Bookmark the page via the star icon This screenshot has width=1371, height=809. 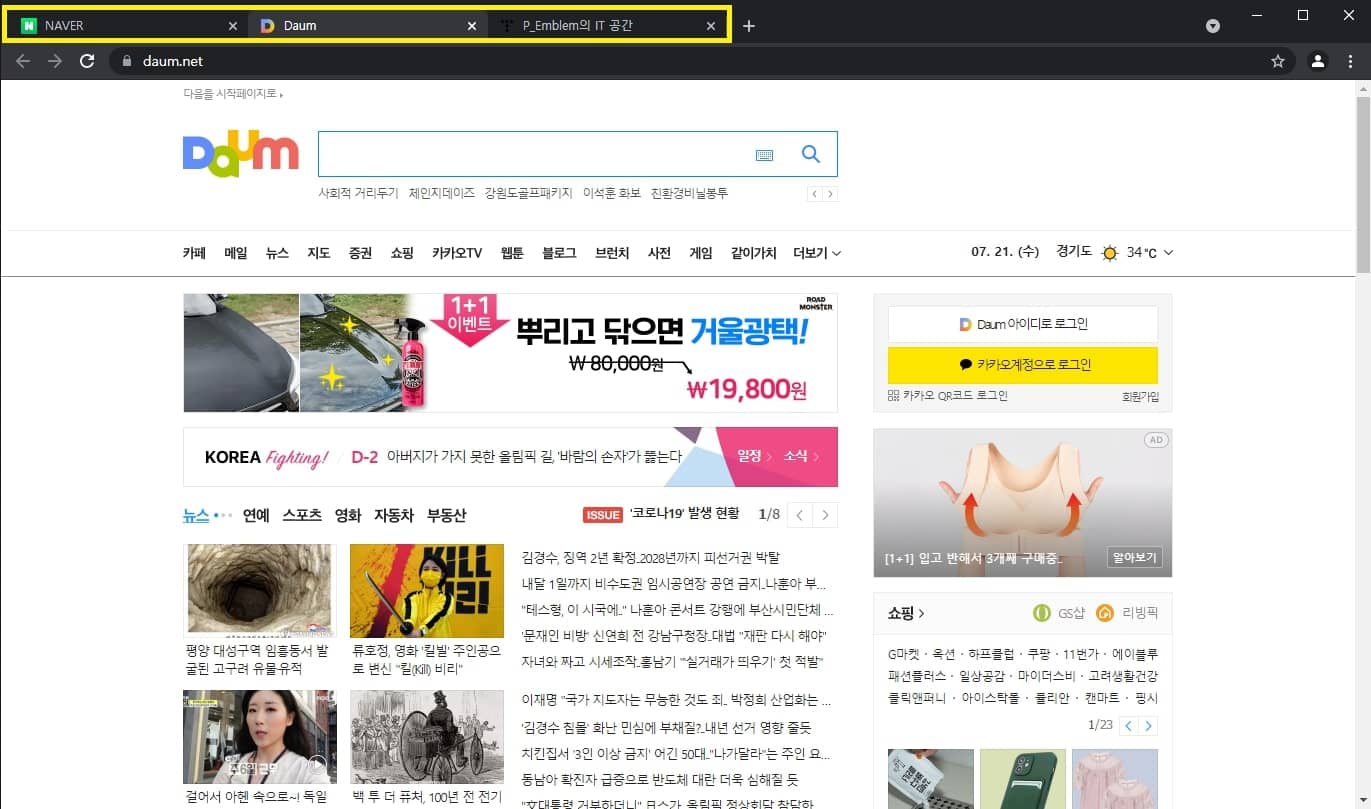tap(1277, 60)
